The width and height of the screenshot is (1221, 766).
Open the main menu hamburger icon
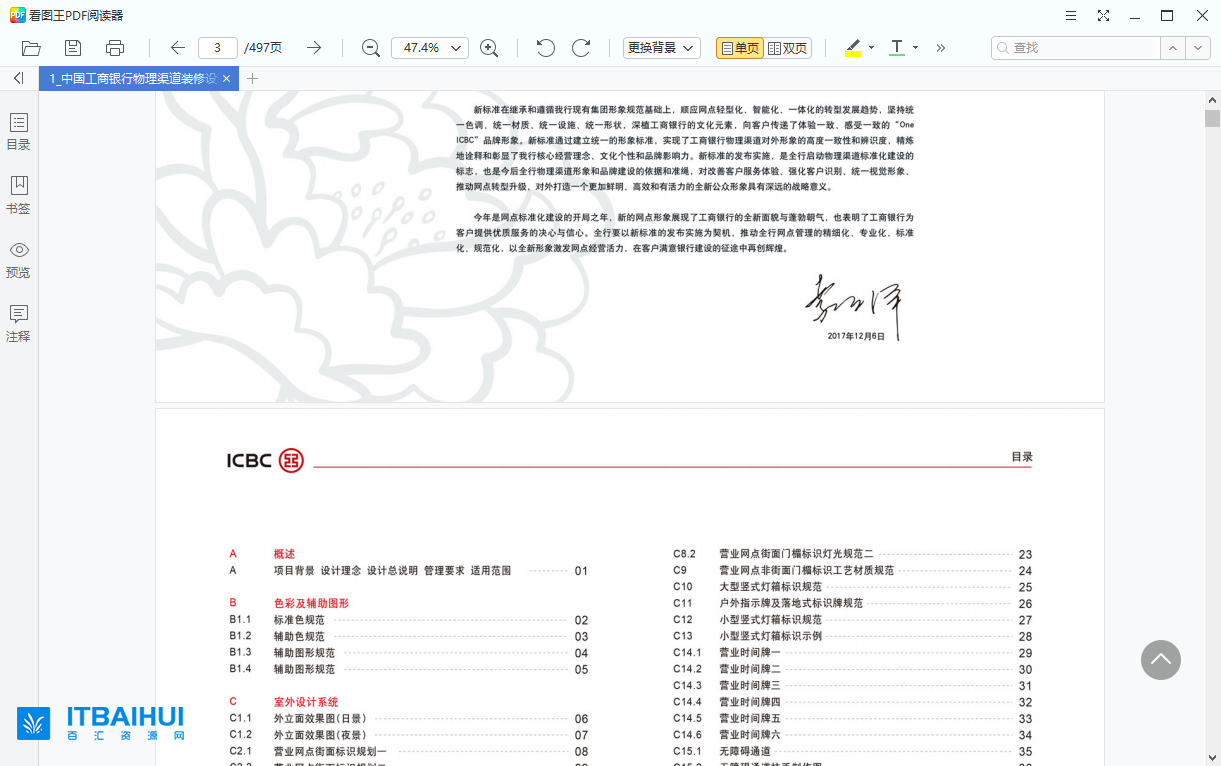coord(1071,16)
